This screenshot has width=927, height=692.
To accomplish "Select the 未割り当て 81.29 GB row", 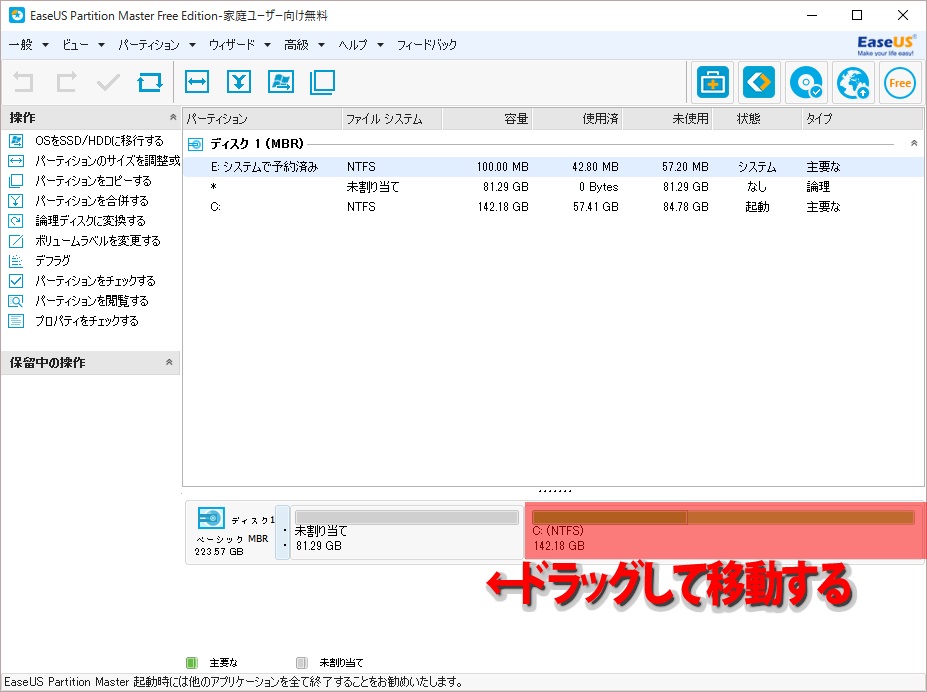I will tap(553, 187).
